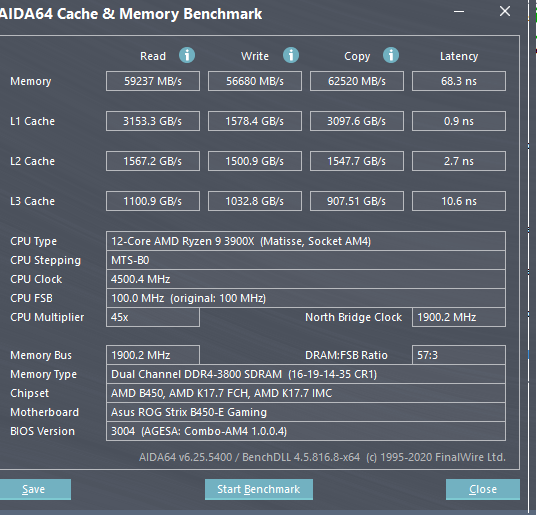This screenshot has width=537, height=516.
Task: Select the North Bridge Clock value field
Action: pyautogui.click(x=459, y=317)
